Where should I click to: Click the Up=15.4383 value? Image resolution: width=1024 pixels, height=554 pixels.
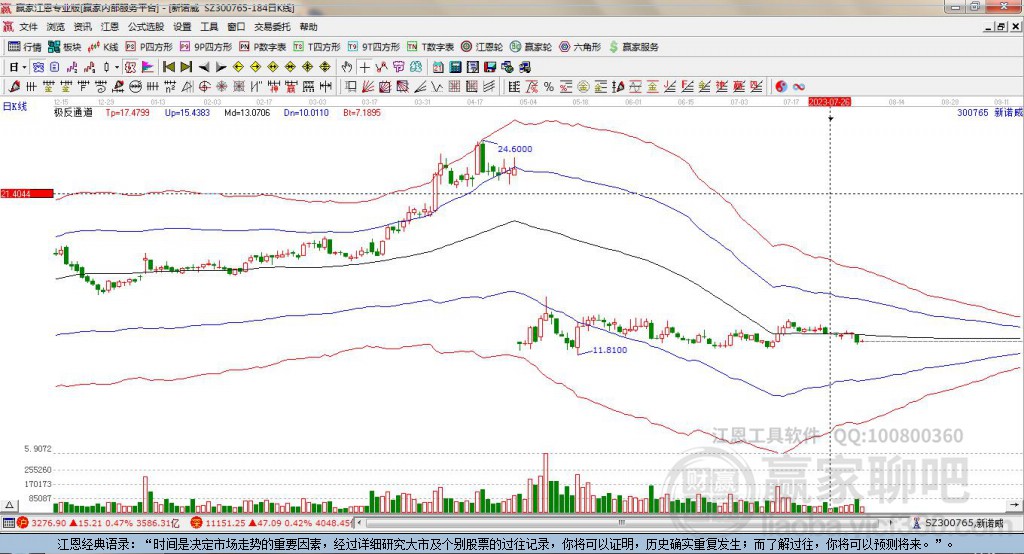[x=187, y=113]
